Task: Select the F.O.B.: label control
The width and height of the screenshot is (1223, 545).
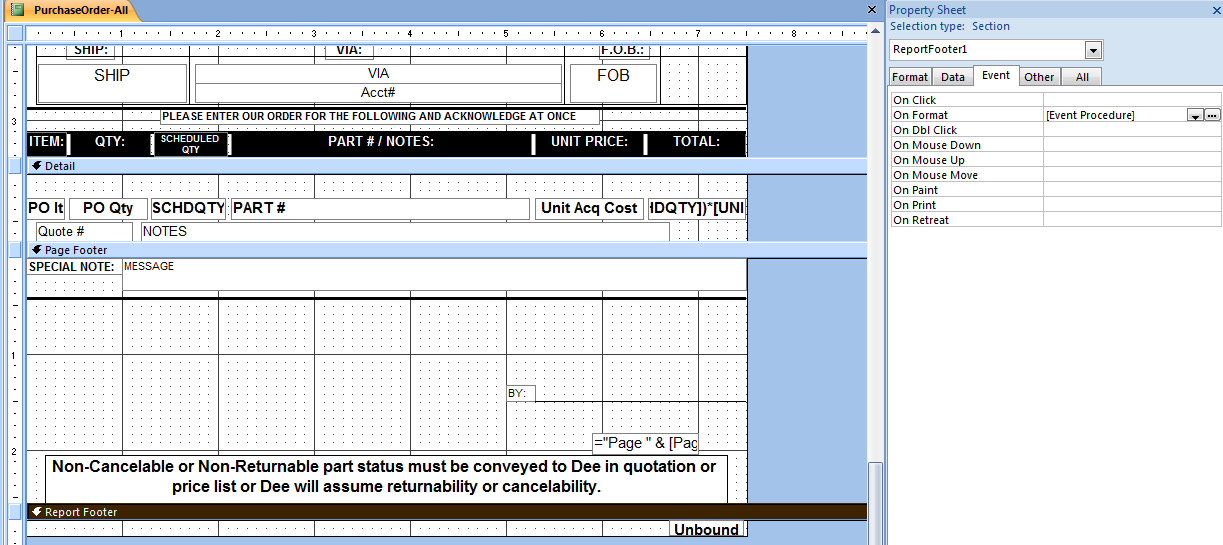Action: (x=623, y=50)
